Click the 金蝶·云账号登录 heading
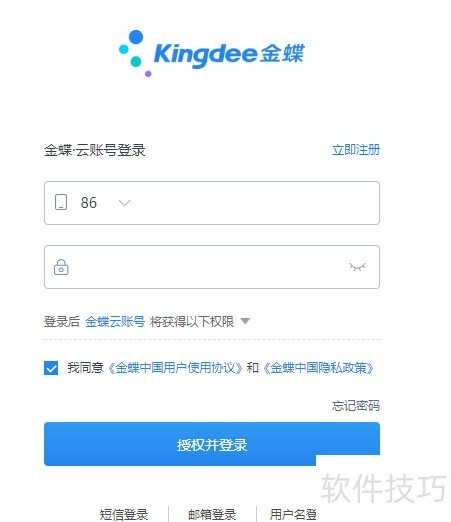Screen dimensions: 451x522 coord(95,150)
